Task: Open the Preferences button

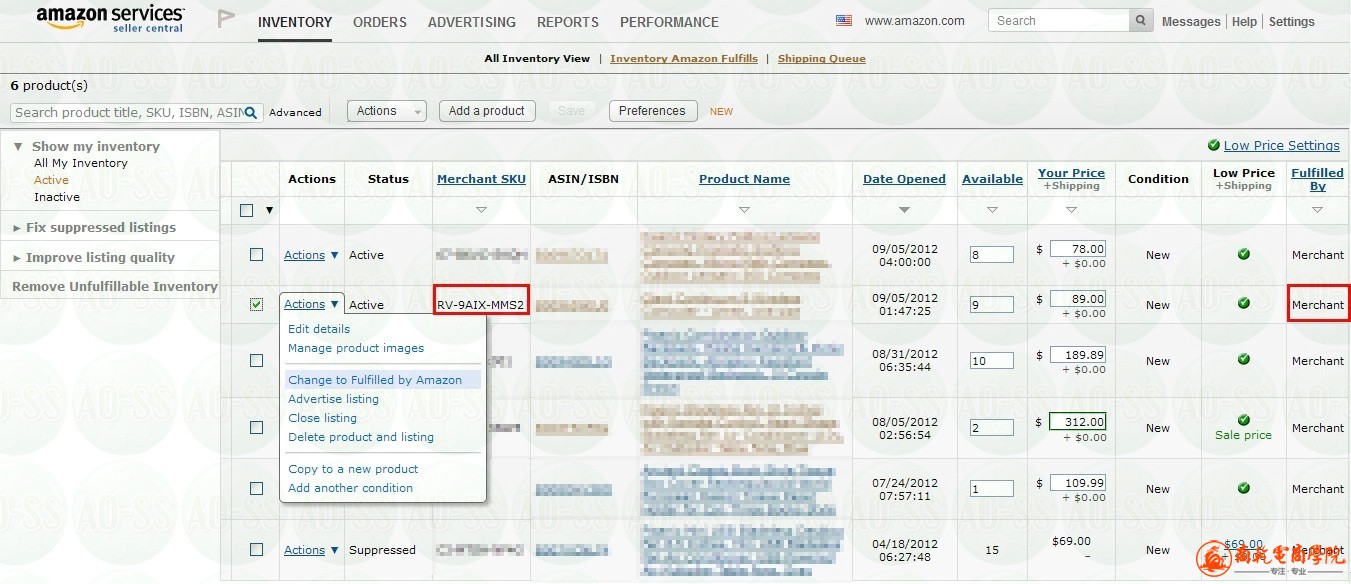Action: tap(652, 111)
